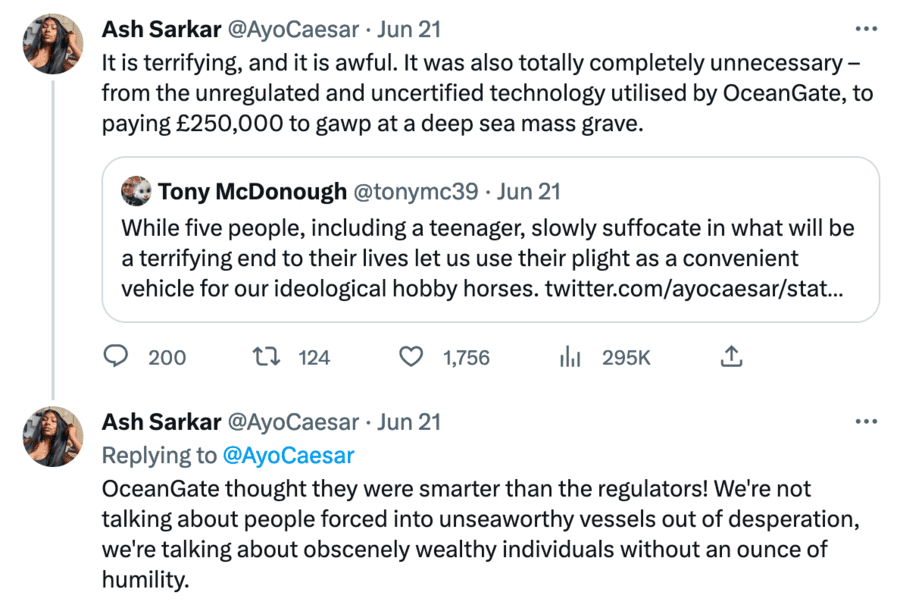Open the first Ash Sarkar profile picture
Screen dimensions: 900x608
(53, 44)
